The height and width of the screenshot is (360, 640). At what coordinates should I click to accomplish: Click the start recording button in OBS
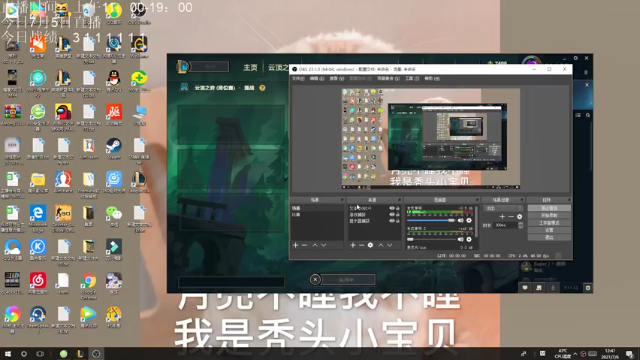pyautogui.click(x=549, y=216)
